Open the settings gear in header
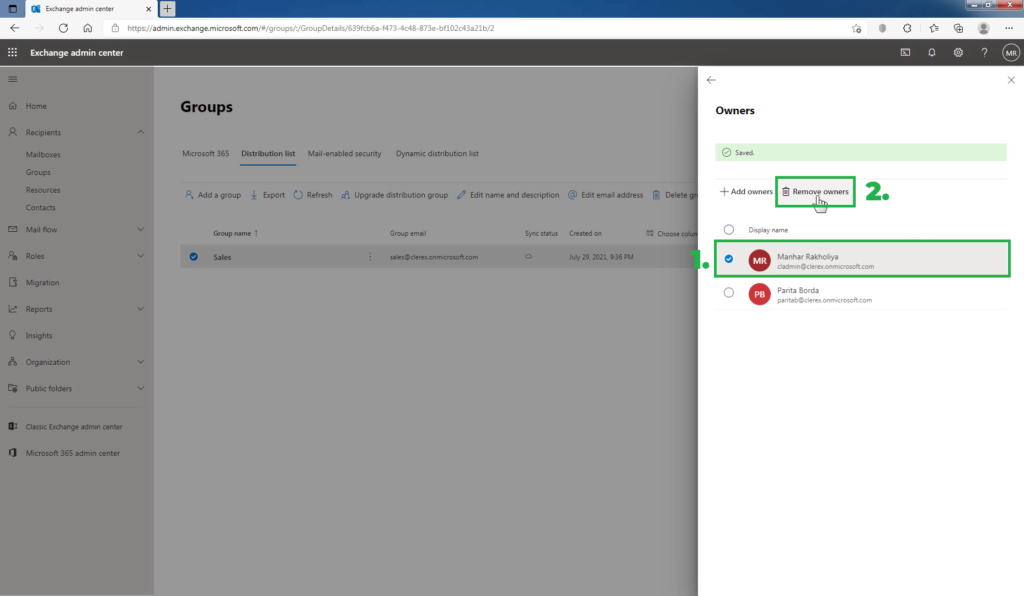This screenshot has width=1024, height=596. tap(958, 52)
